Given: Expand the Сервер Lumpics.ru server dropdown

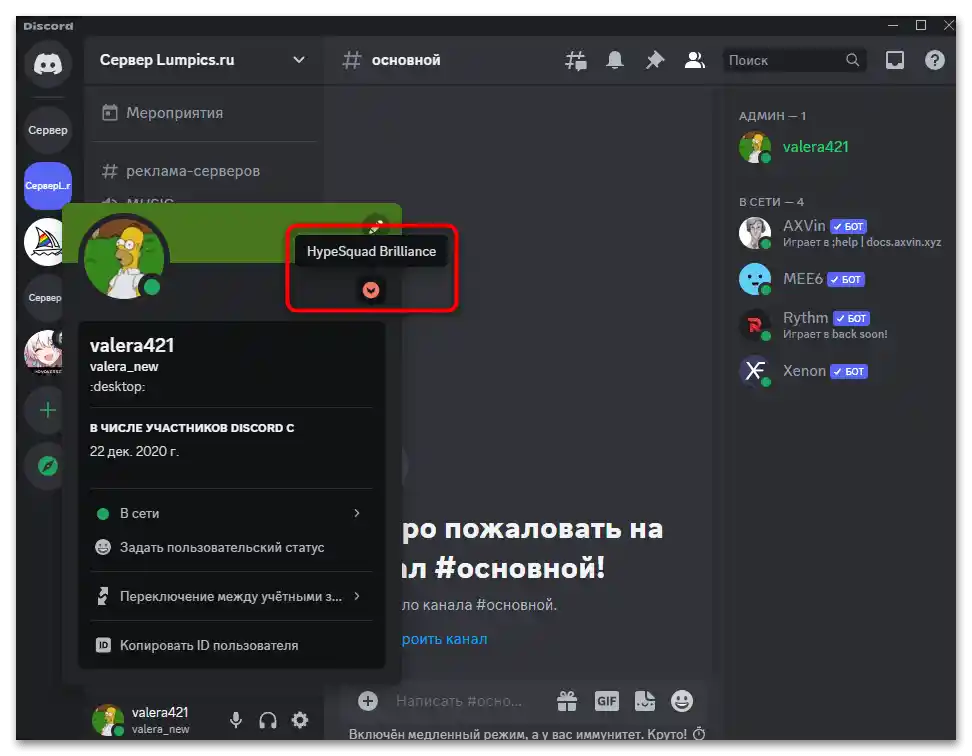Looking at the screenshot, I should [x=297, y=60].
